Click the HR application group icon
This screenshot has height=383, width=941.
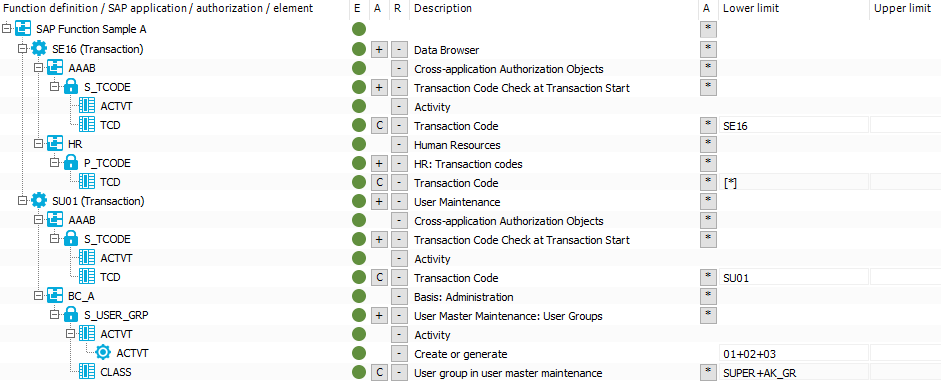[55, 144]
